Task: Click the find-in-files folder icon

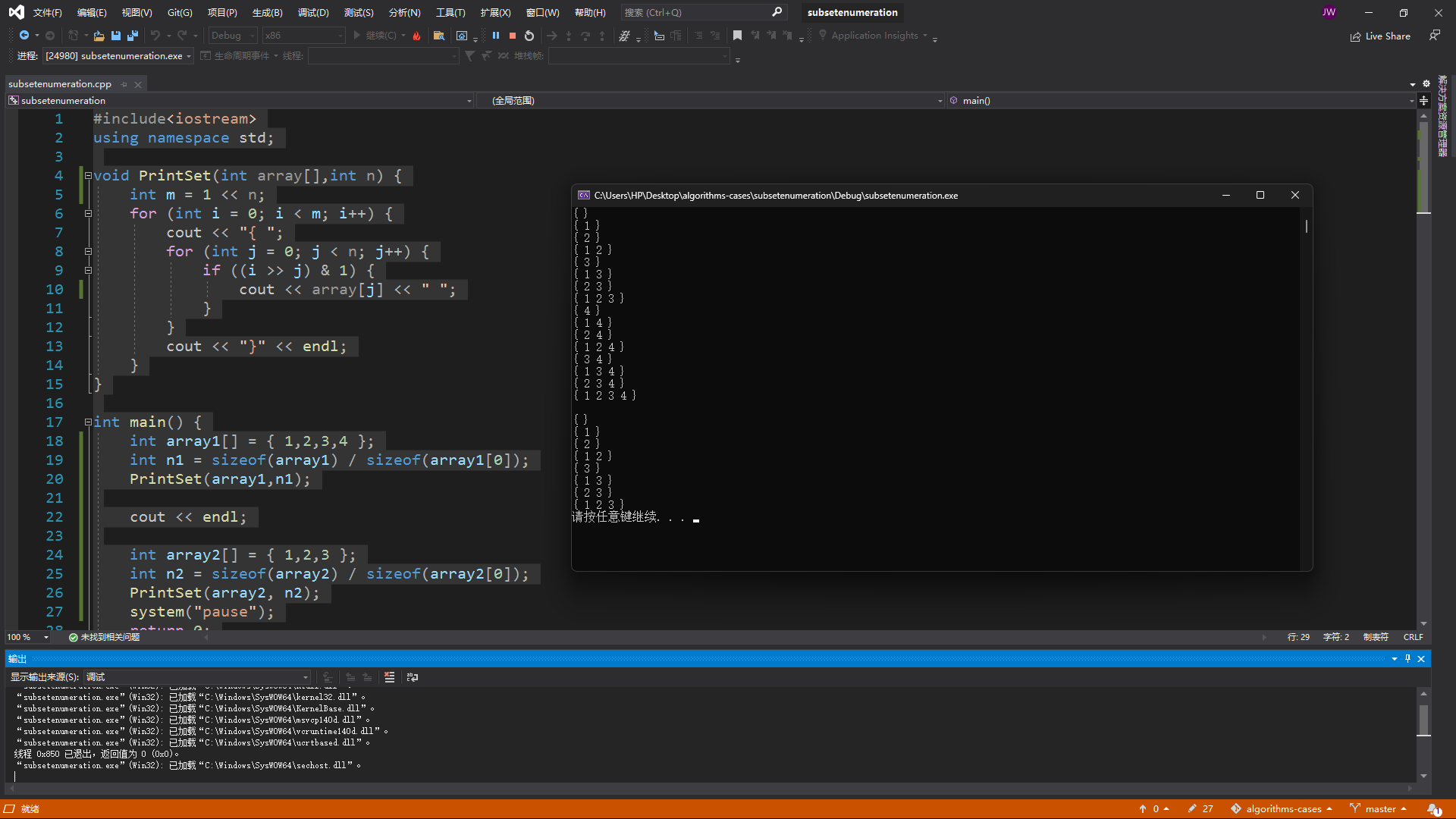Action: pos(438,36)
